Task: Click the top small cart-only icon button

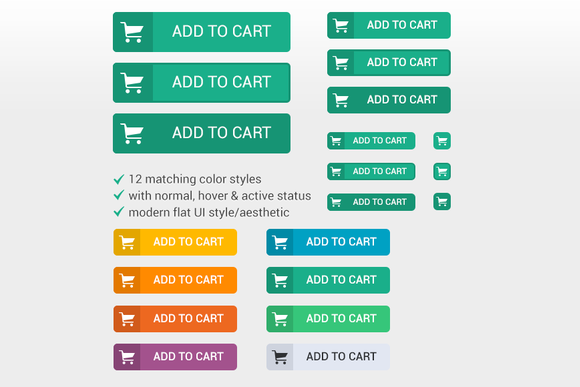Action: point(442,141)
